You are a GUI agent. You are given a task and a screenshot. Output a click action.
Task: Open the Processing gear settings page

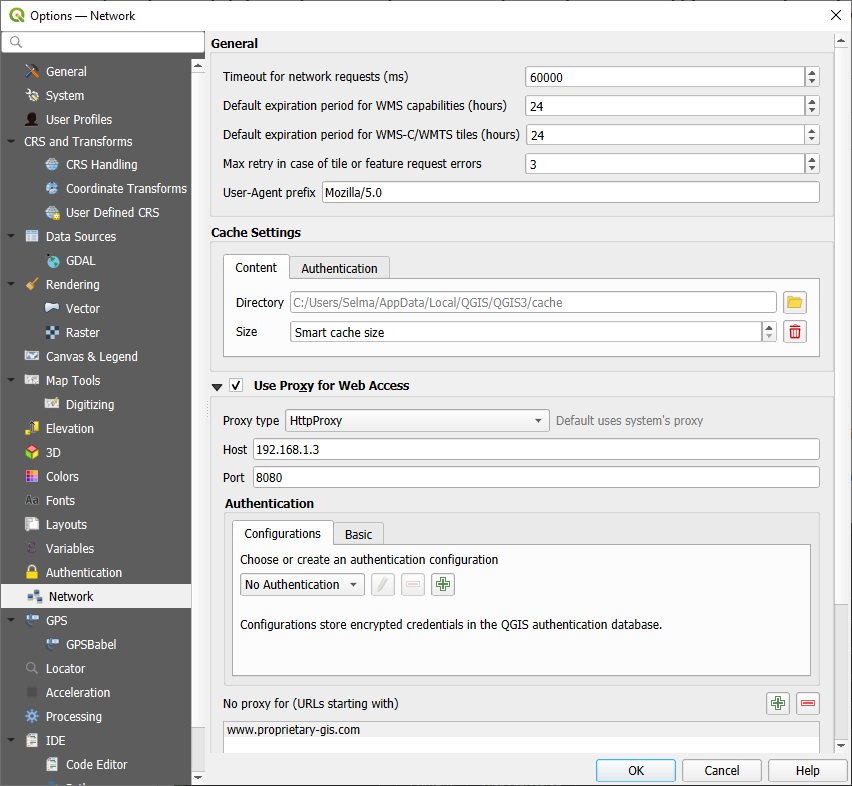[x=73, y=717]
